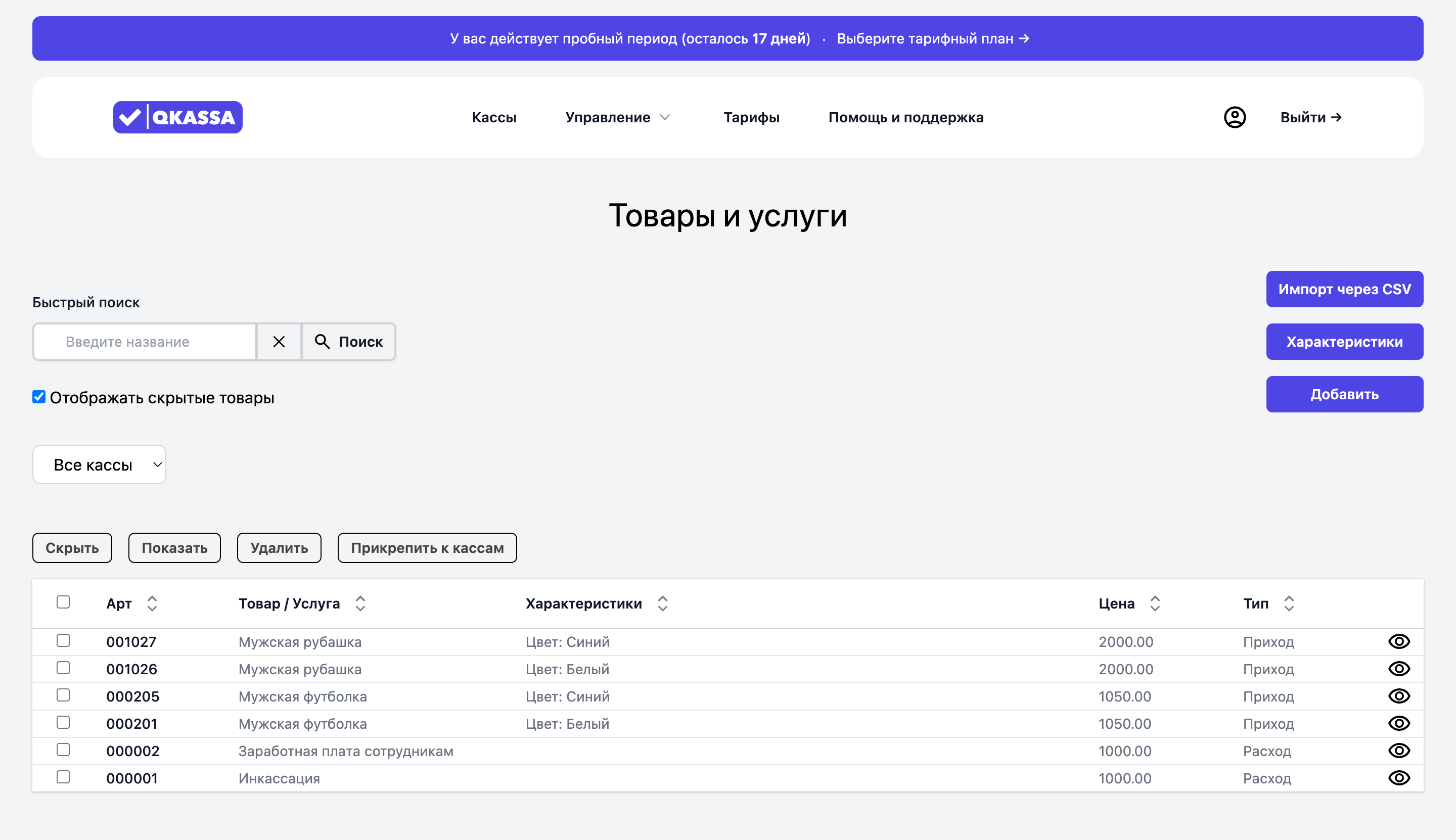
Task: Open the Кассы menu item
Action: tap(494, 117)
